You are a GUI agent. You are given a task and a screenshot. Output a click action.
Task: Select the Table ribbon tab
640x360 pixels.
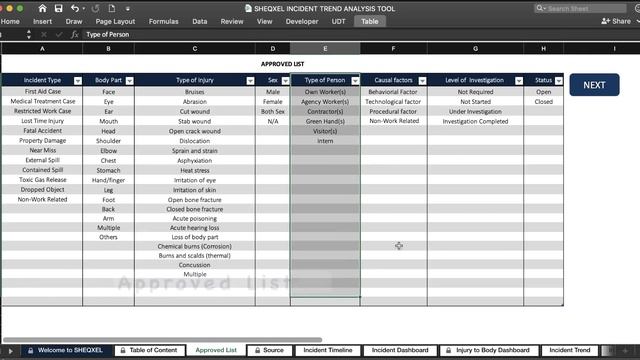369,21
